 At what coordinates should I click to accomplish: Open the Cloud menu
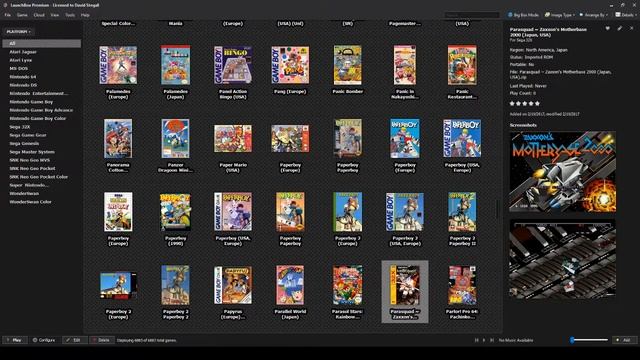pyautogui.click(x=39, y=15)
